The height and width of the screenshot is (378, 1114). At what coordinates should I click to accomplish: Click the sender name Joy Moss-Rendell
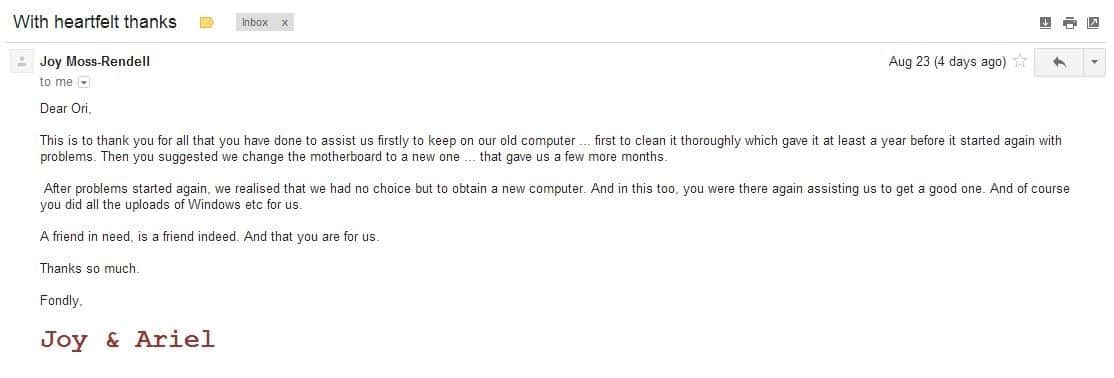pos(95,62)
